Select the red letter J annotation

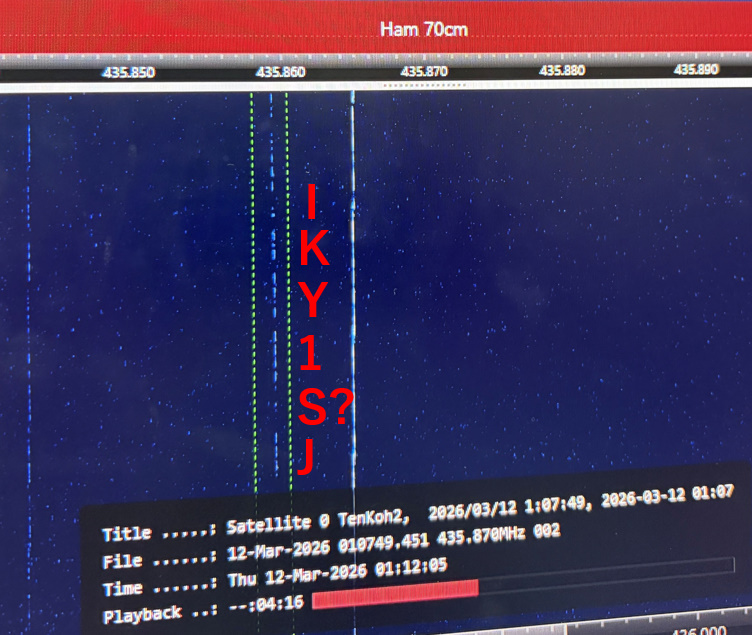click(307, 457)
